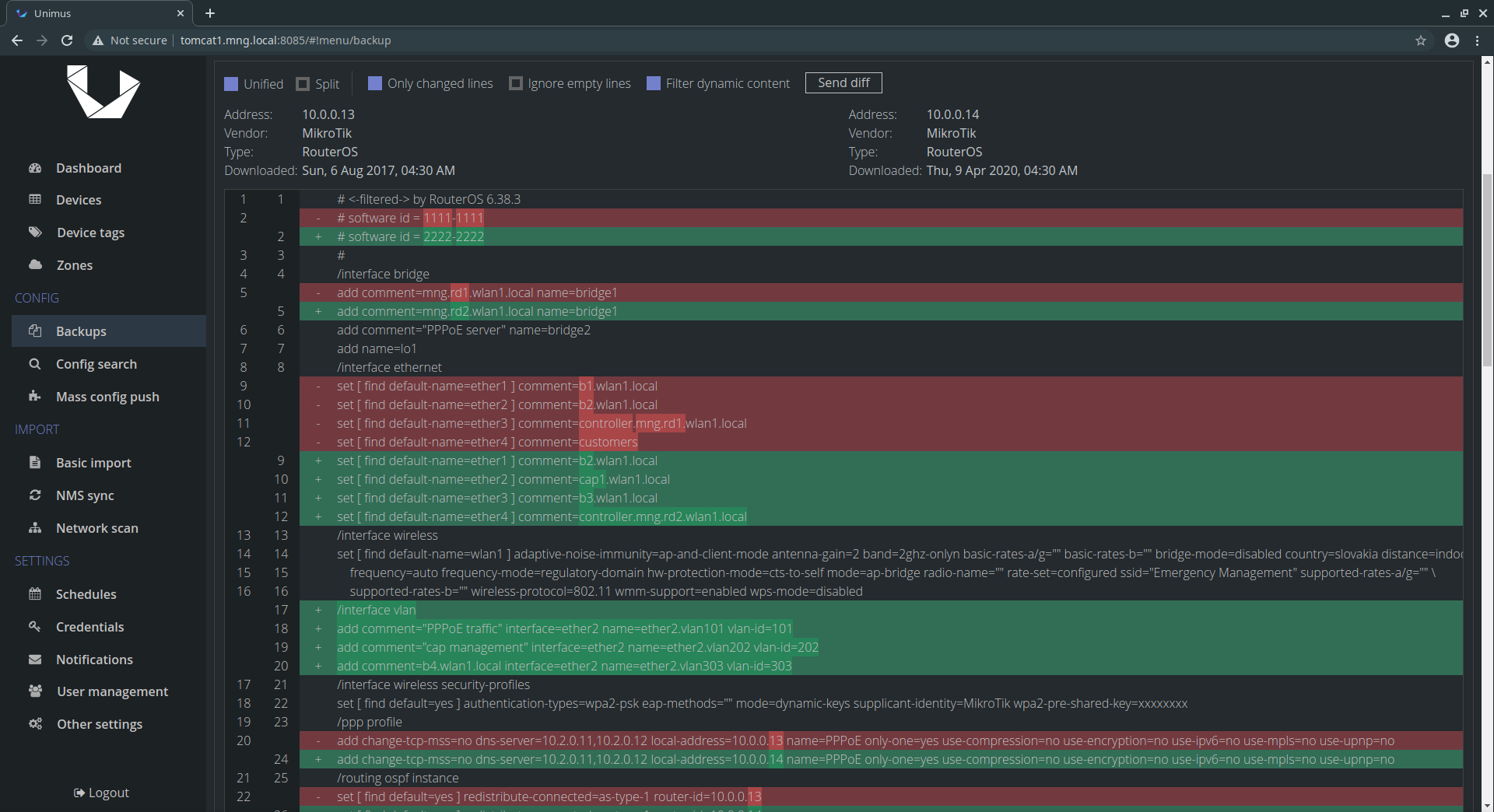Enable the Split view checkbox

(x=303, y=84)
